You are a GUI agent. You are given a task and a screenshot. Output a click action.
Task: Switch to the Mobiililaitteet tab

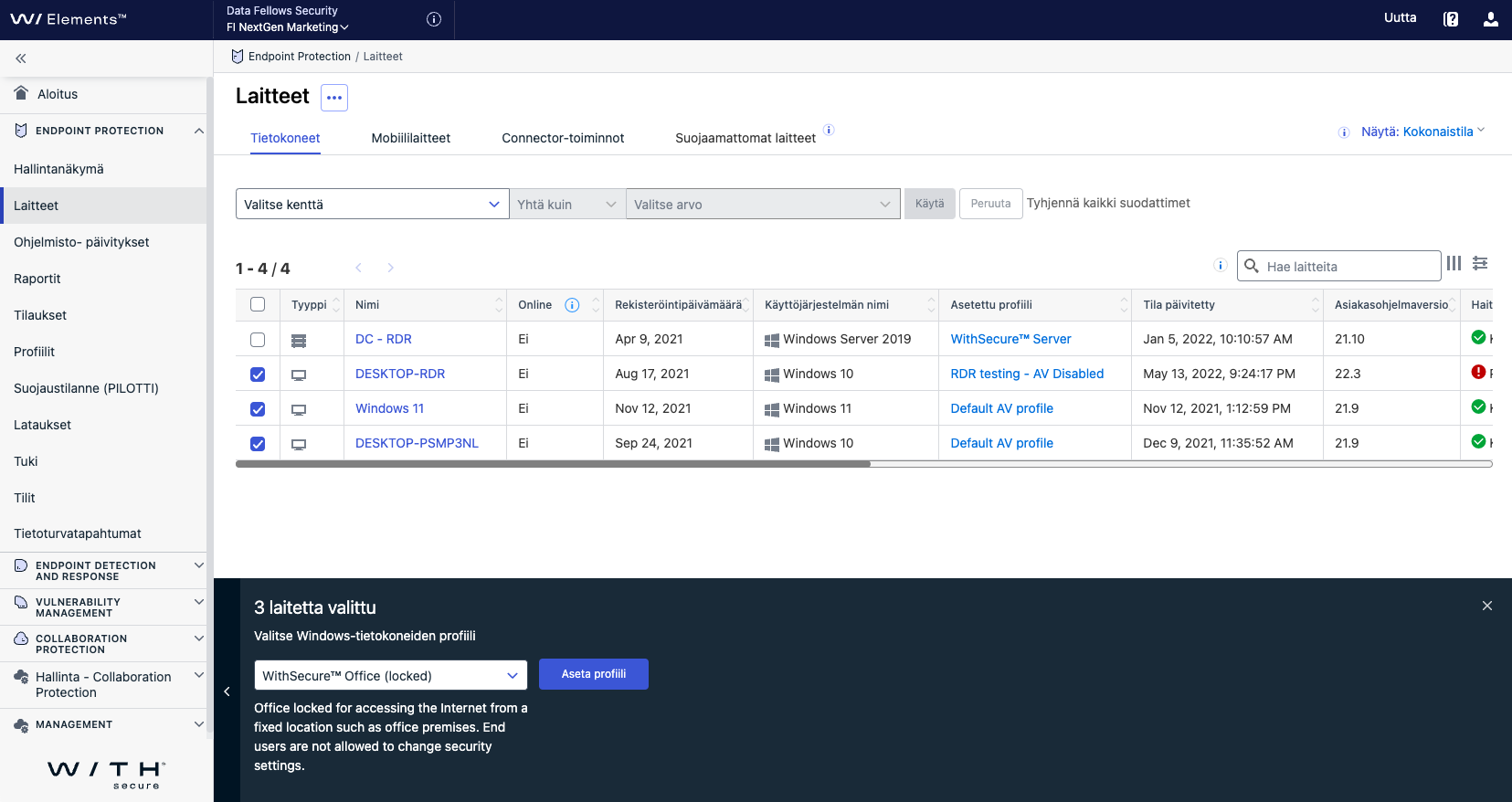point(410,138)
